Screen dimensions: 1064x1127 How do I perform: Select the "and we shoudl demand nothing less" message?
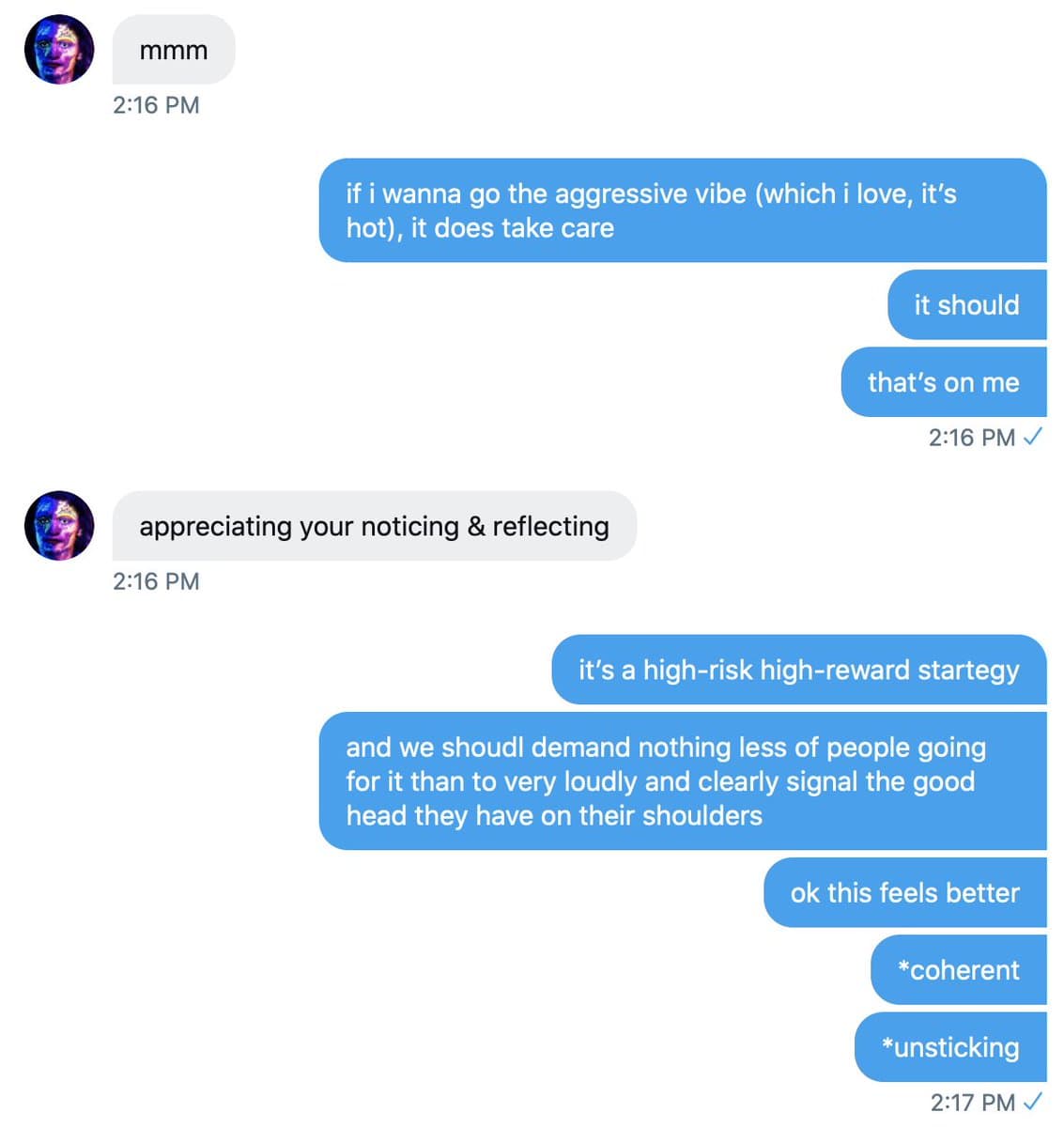[x=682, y=780]
